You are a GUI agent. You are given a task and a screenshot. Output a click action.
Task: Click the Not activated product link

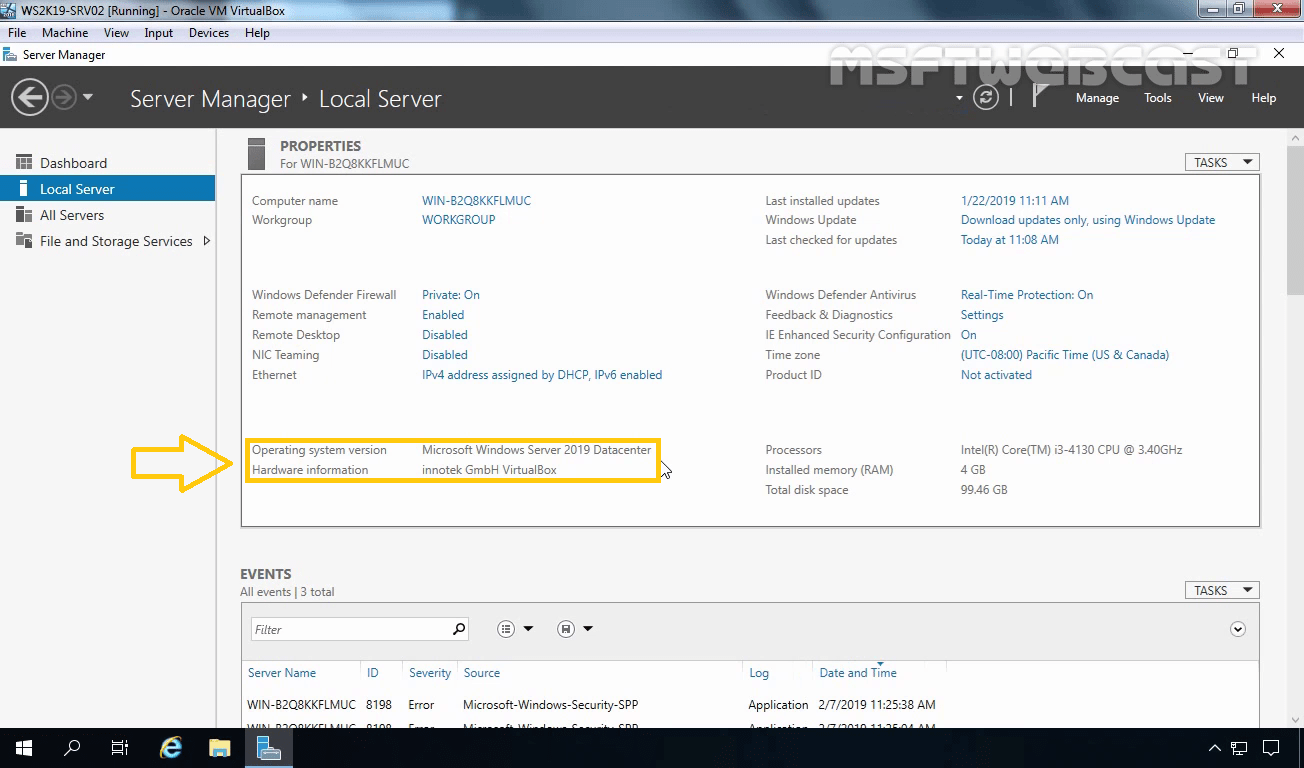tap(996, 375)
